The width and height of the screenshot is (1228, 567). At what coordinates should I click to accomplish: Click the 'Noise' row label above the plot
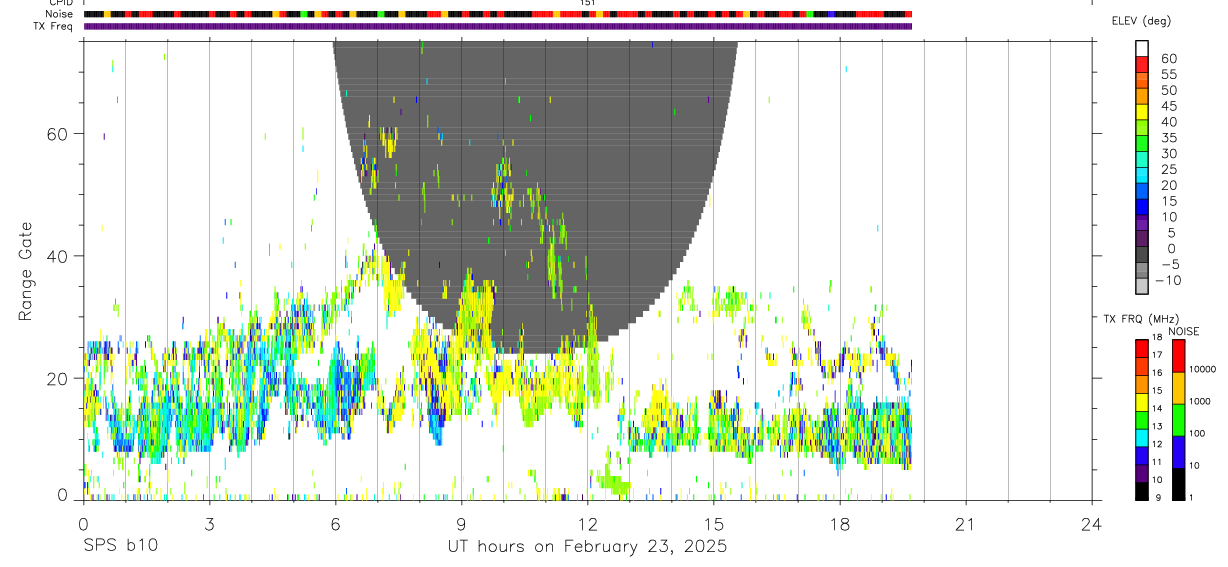tap(60, 14)
